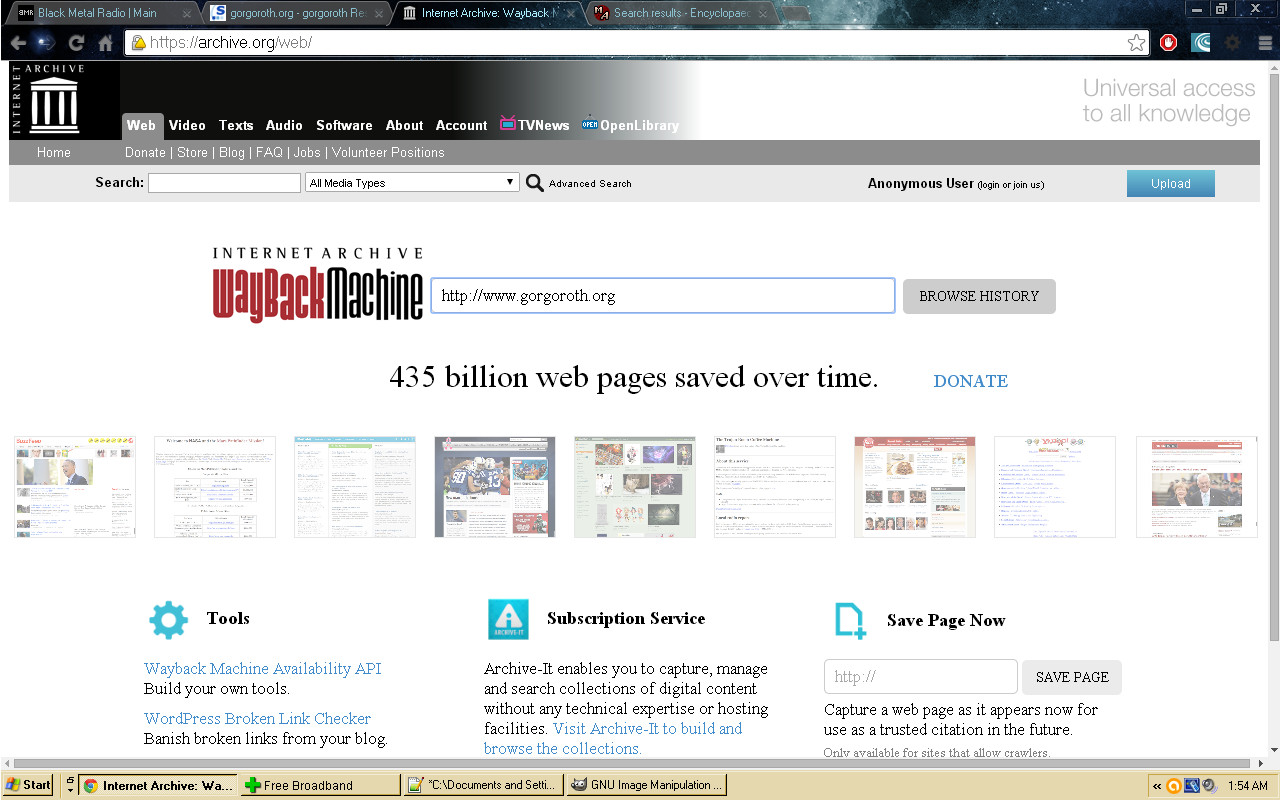1280x800 pixels.
Task: Click the Wayback URL input field
Action: tap(662, 296)
